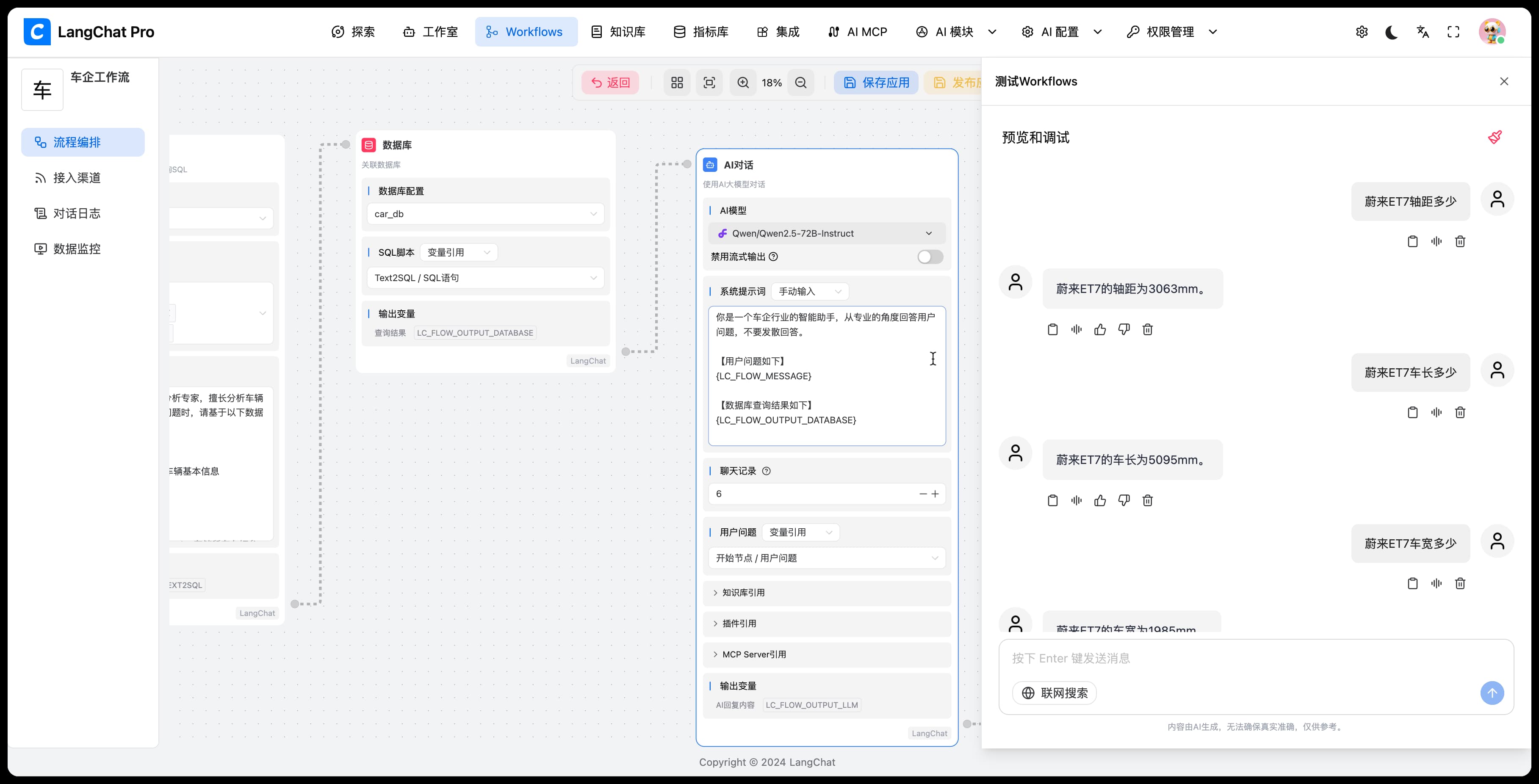Switch to dark mode with moon icon

pos(1392,32)
